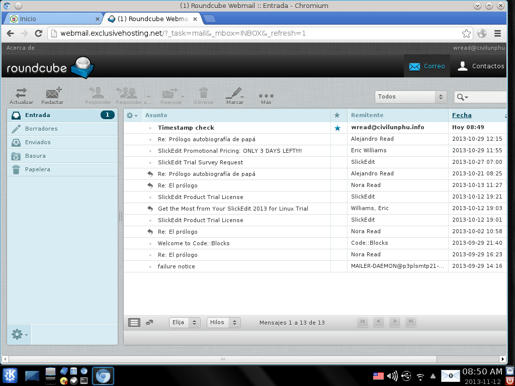Open the Hilos threads dropdown

tap(223, 322)
